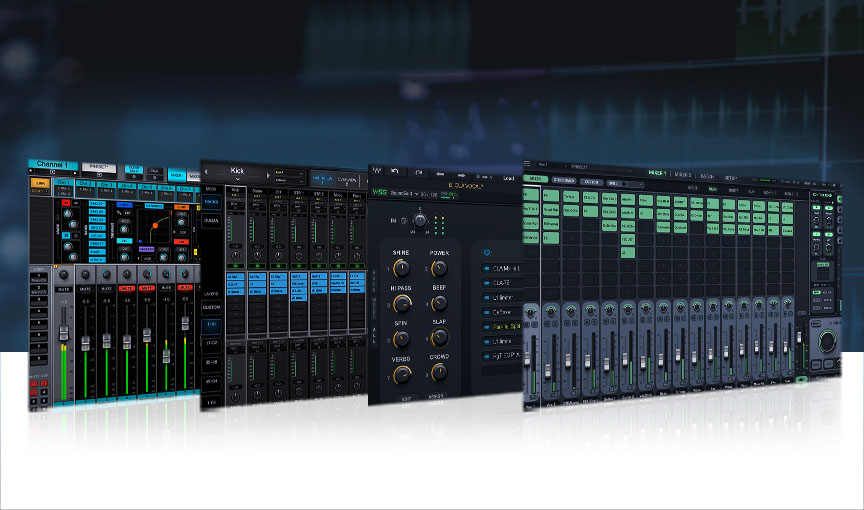Unmute the seventh strip with red MUTE
This screenshot has height=510, width=864.
(185, 287)
